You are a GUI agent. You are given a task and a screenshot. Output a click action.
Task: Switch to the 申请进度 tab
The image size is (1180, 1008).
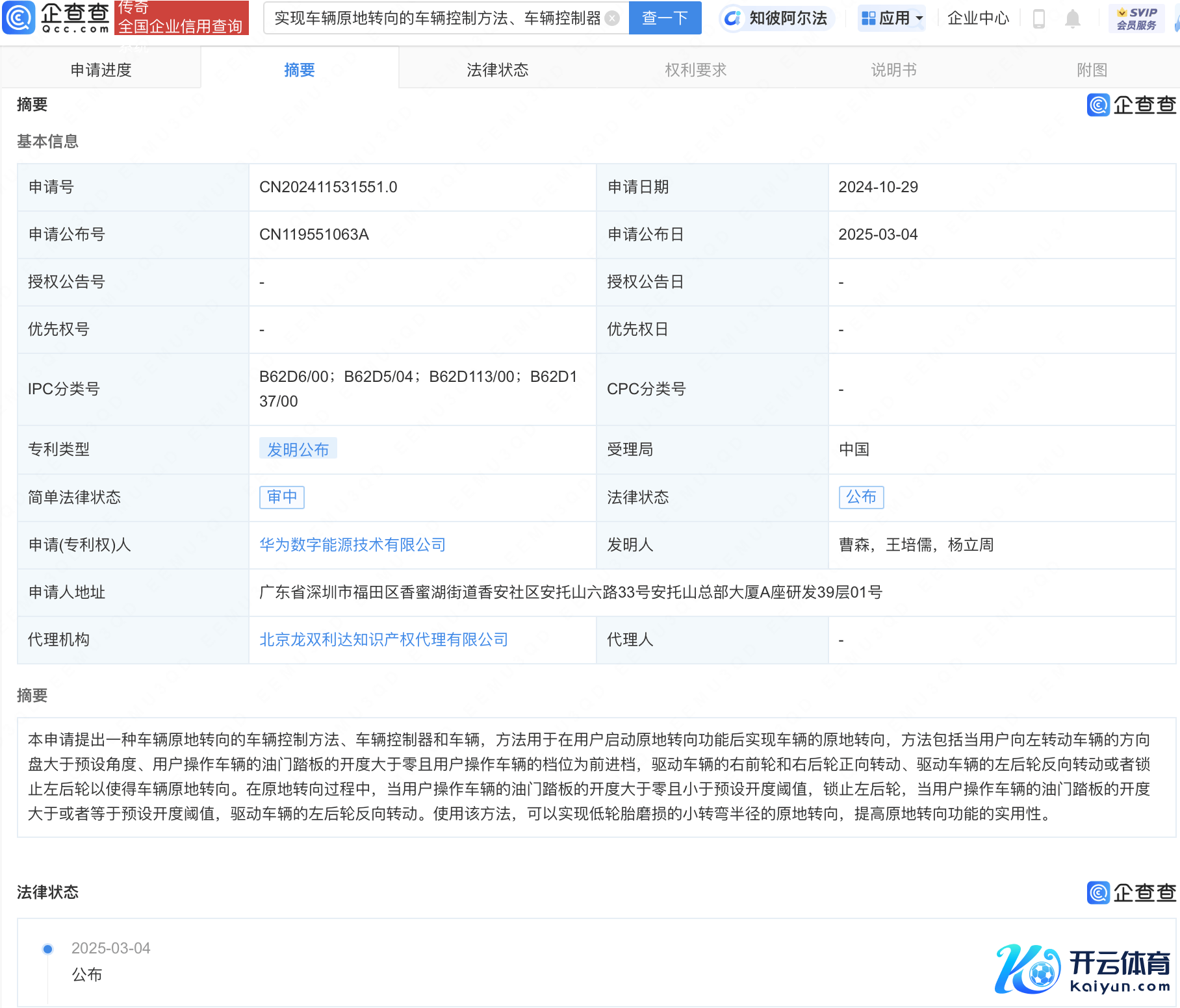click(x=101, y=69)
